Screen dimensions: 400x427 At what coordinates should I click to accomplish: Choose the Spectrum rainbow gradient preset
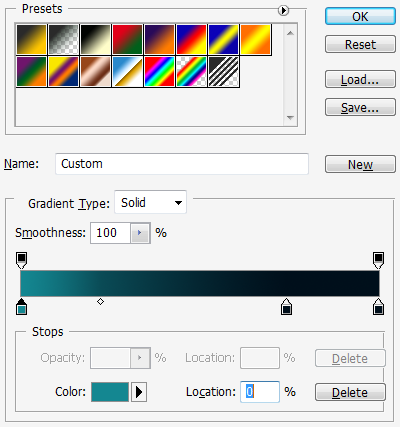(159, 72)
